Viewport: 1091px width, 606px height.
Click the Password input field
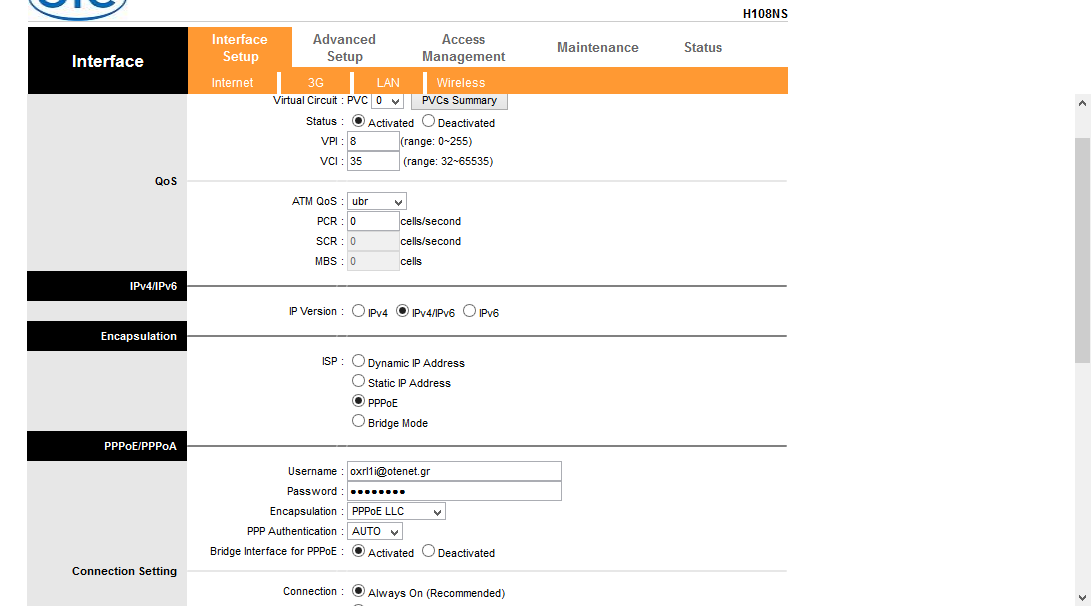click(454, 491)
